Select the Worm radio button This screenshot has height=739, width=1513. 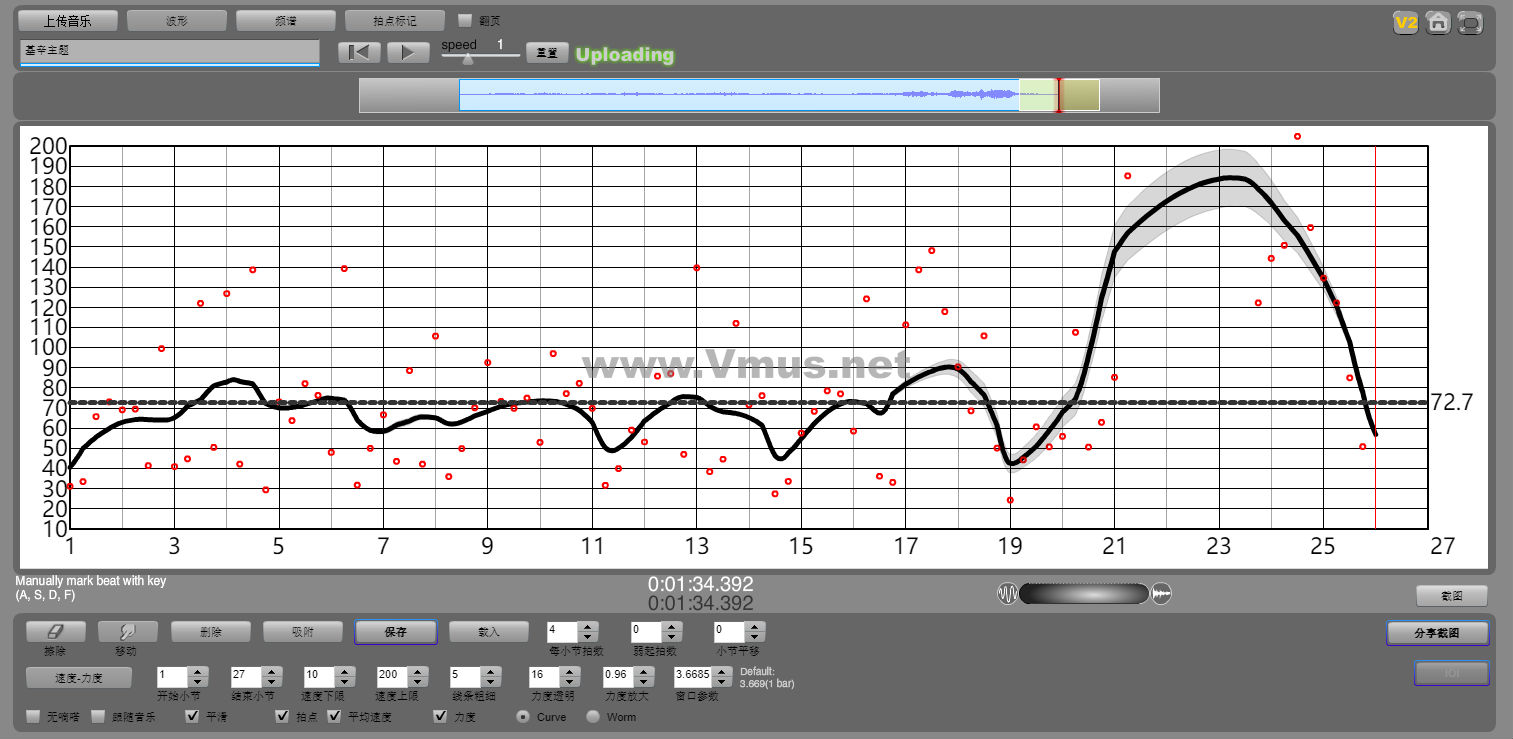(593, 716)
